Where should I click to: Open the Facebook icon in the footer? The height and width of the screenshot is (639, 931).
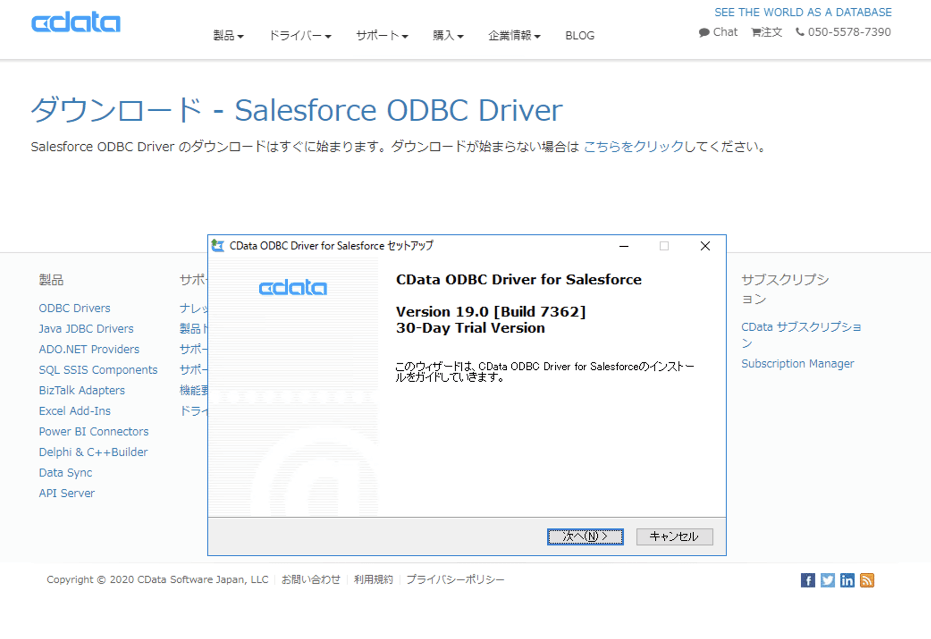click(808, 580)
